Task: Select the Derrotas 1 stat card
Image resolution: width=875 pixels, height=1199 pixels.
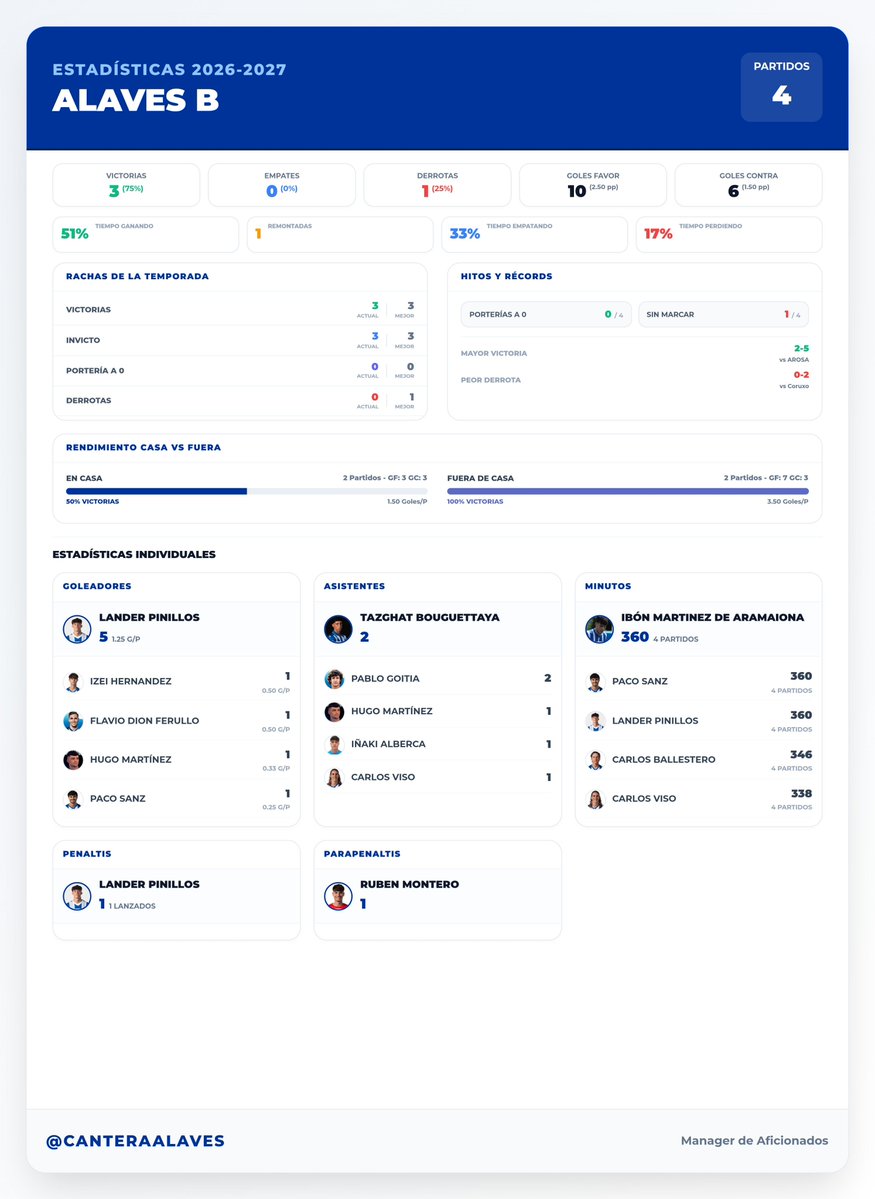Action: coord(438,185)
